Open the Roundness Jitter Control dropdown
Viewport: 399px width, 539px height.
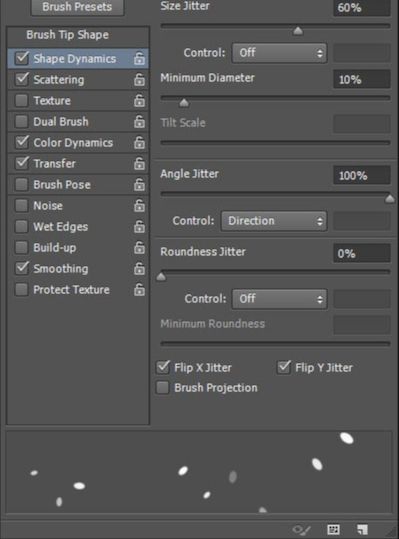pos(279,299)
